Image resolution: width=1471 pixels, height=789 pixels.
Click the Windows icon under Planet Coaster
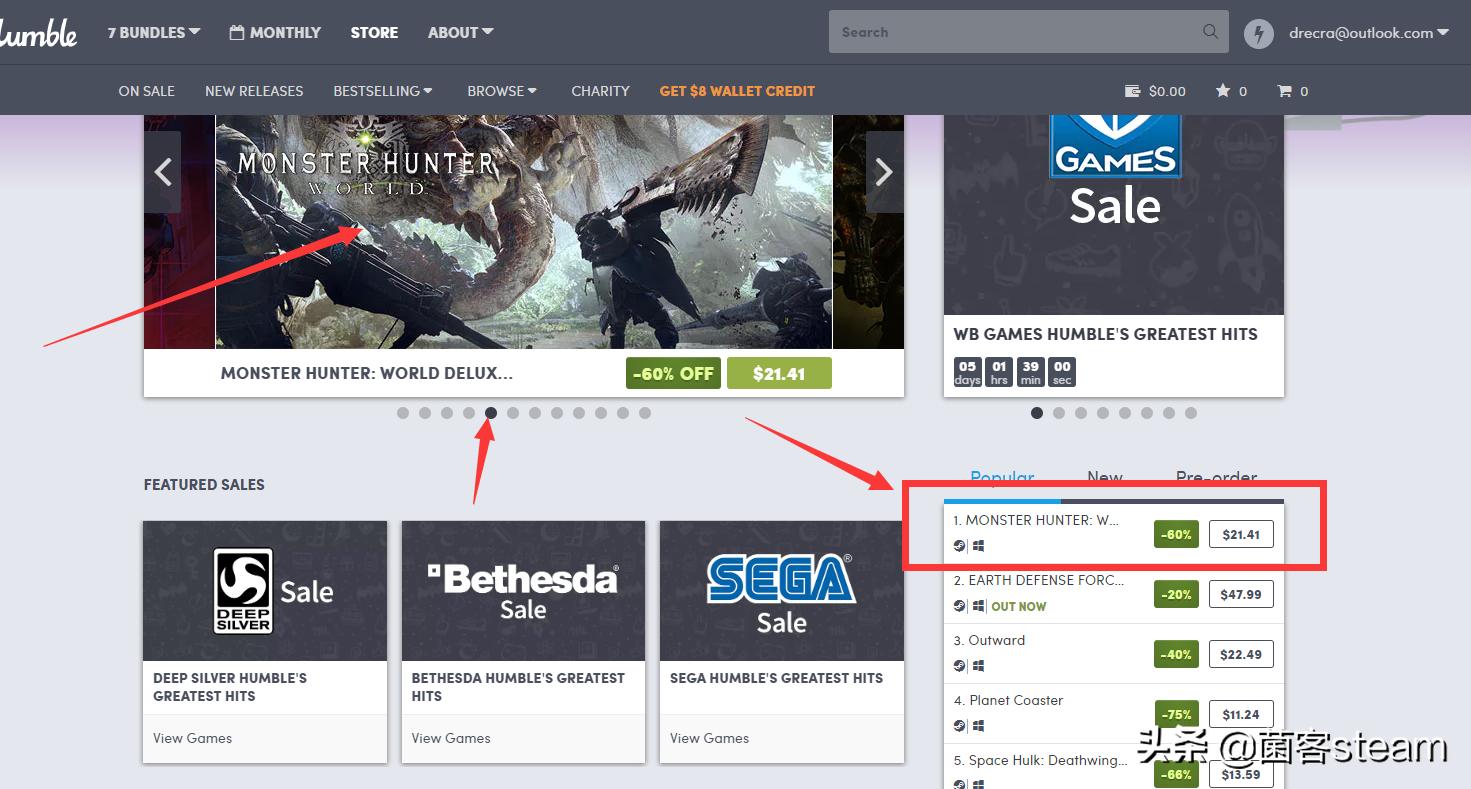[x=979, y=726]
